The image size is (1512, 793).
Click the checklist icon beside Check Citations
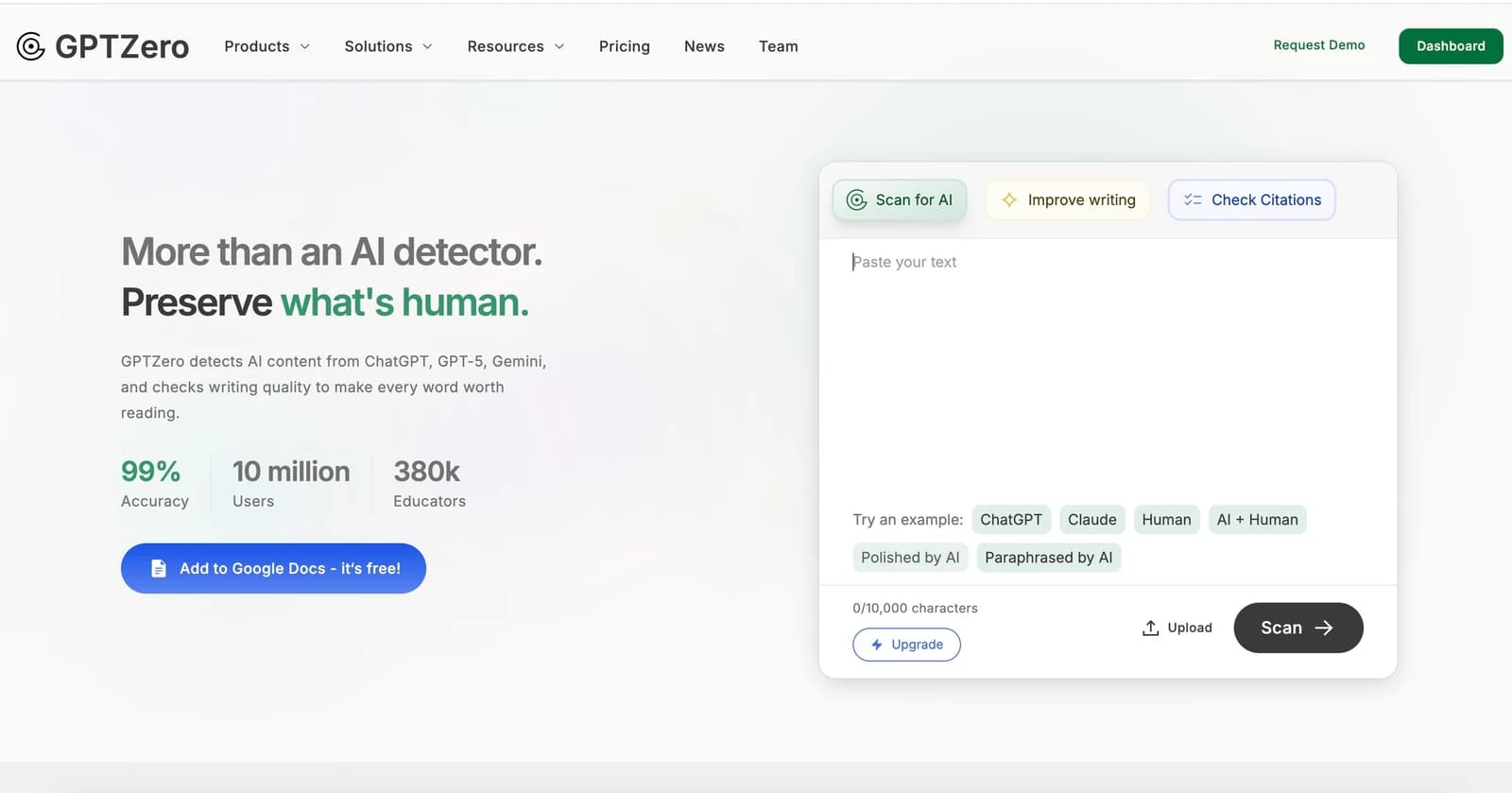[x=1193, y=199]
